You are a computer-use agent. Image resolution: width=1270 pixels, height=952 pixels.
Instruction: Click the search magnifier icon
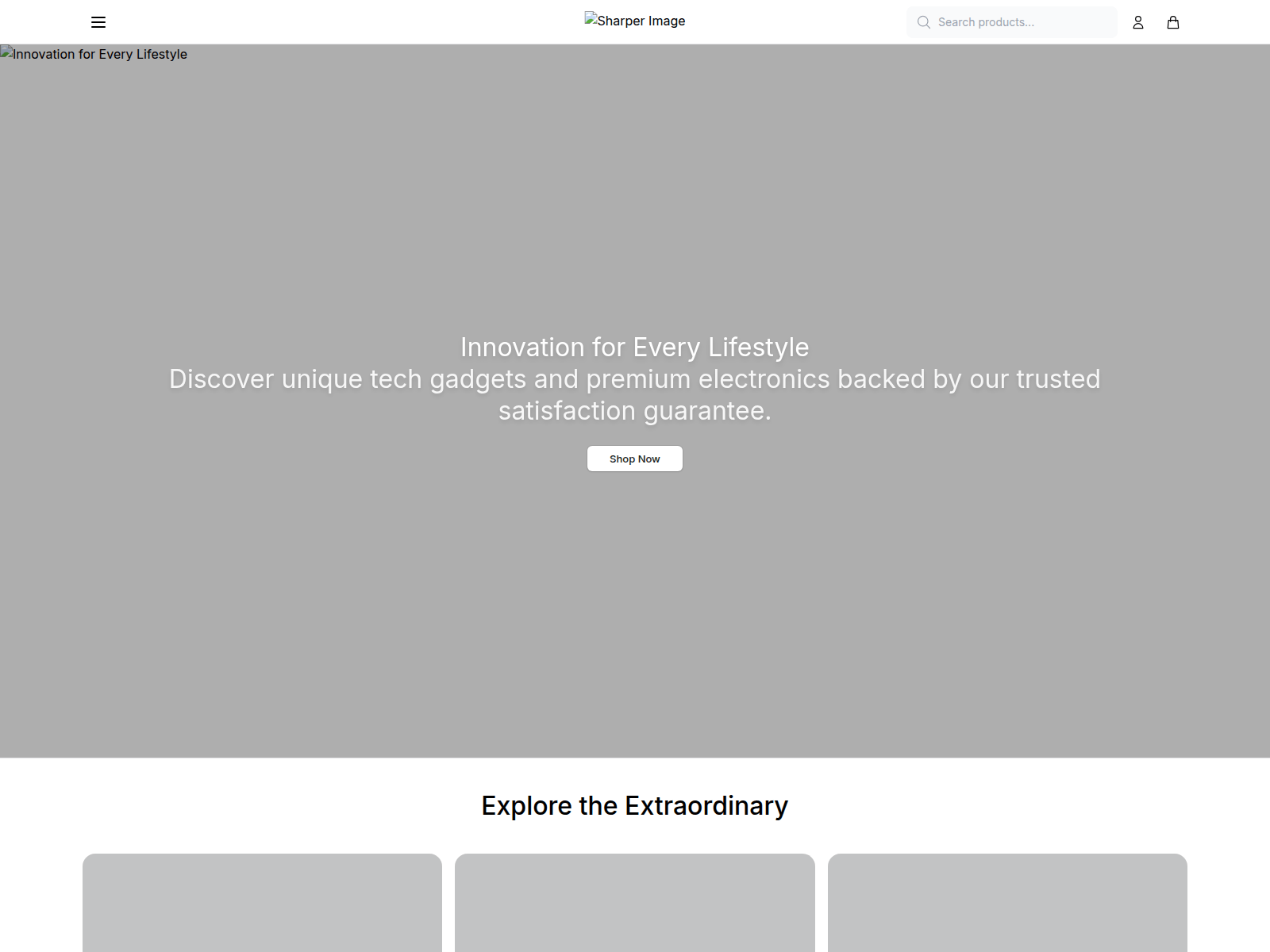tap(924, 22)
